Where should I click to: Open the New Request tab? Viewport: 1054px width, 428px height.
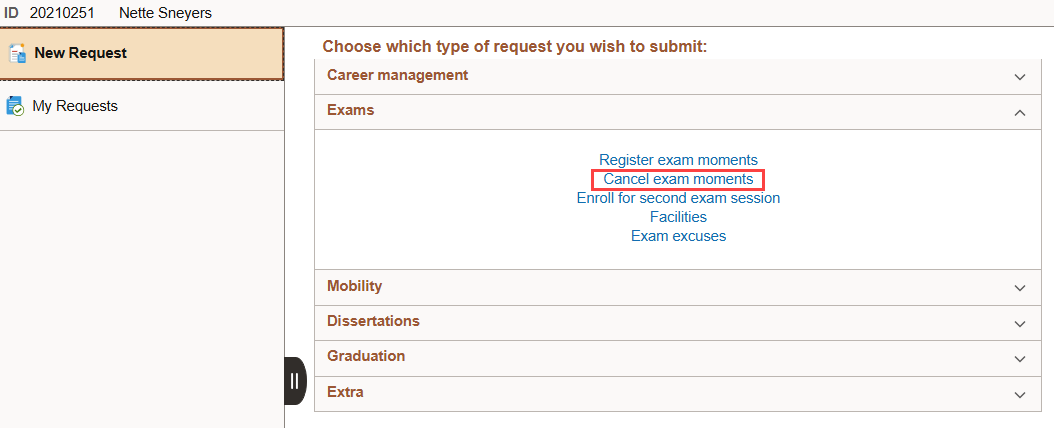coord(80,53)
